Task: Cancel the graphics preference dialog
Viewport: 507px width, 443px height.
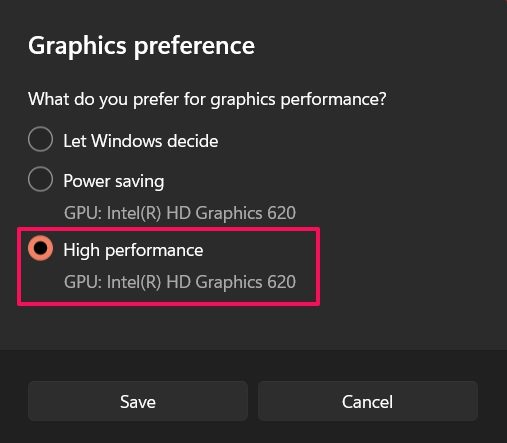Action: click(x=368, y=401)
